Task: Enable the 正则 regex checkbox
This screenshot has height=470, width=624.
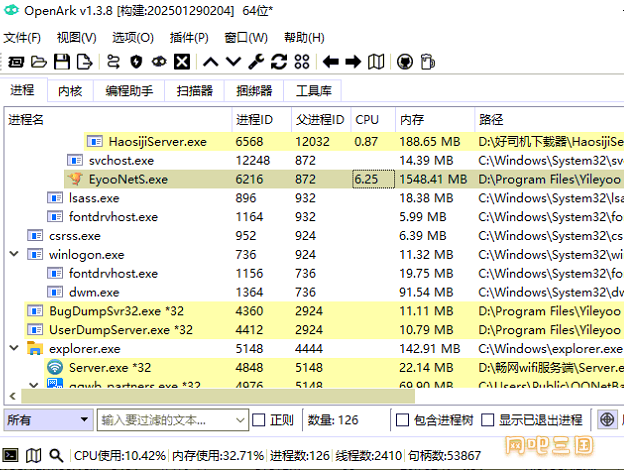Action: pyautogui.click(x=259, y=420)
